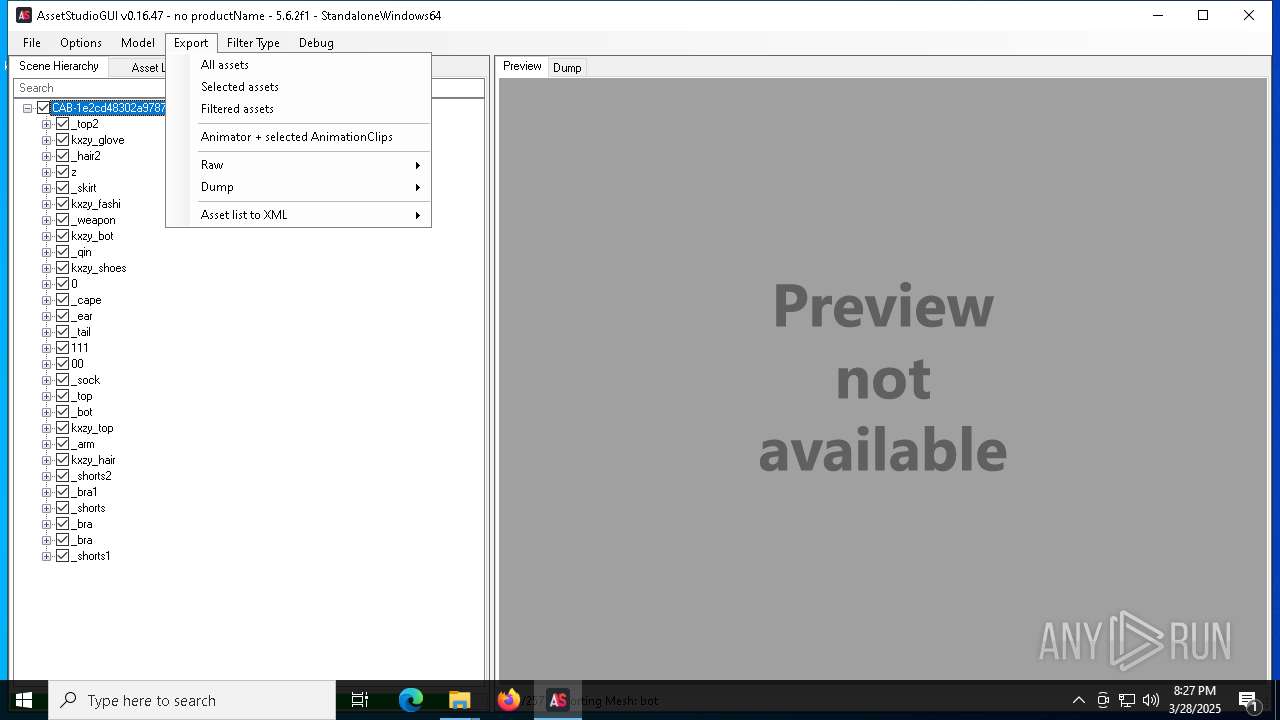This screenshot has width=1280, height=720.
Task: Expand the _ear tree node
Action: 46,316
